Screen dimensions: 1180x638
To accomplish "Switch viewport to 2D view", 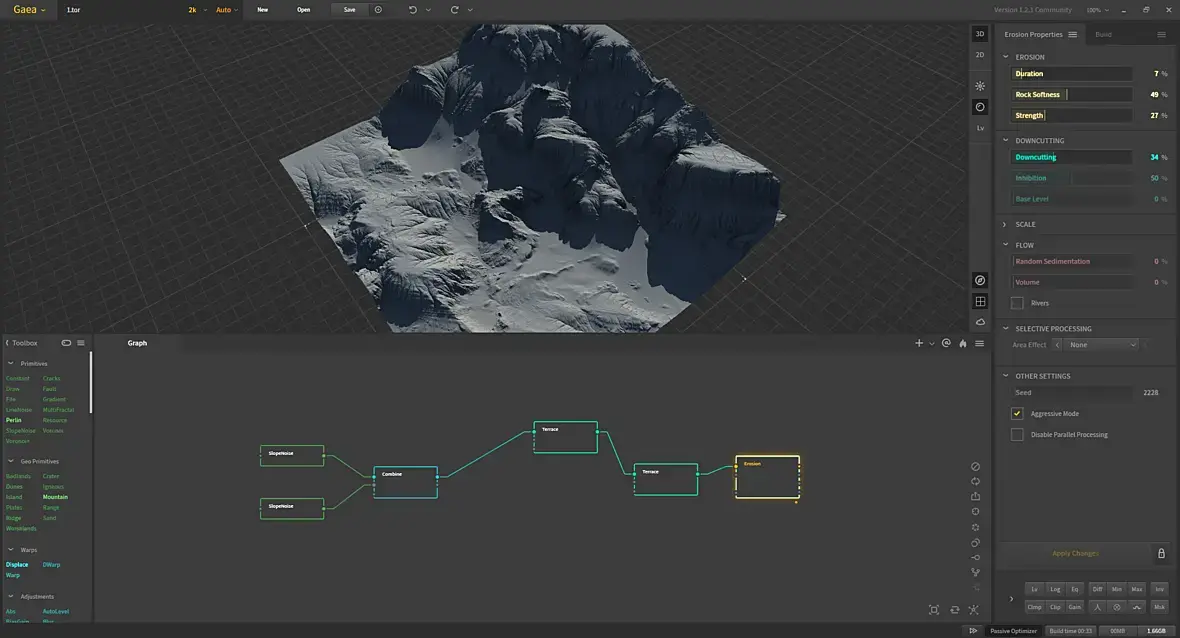I will tap(979, 54).
